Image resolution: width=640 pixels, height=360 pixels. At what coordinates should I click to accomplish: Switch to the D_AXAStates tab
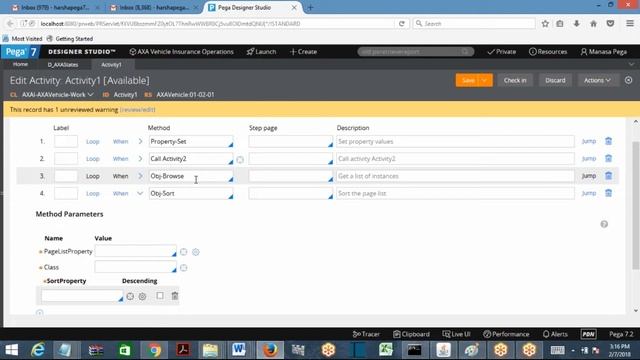pos(63,64)
